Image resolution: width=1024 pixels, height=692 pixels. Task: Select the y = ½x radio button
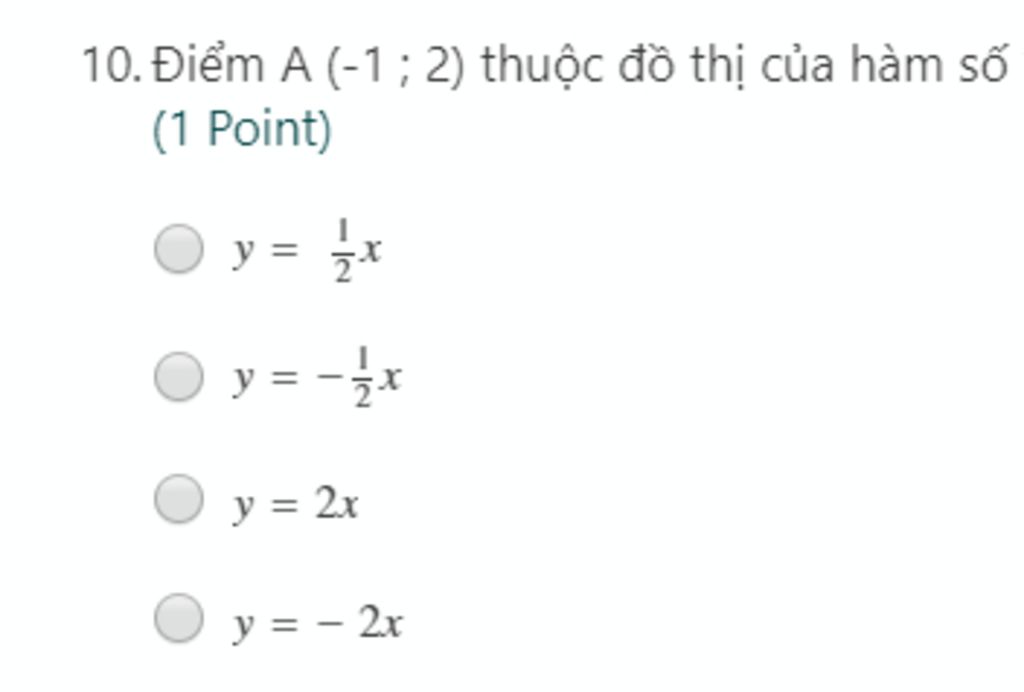click(179, 248)
